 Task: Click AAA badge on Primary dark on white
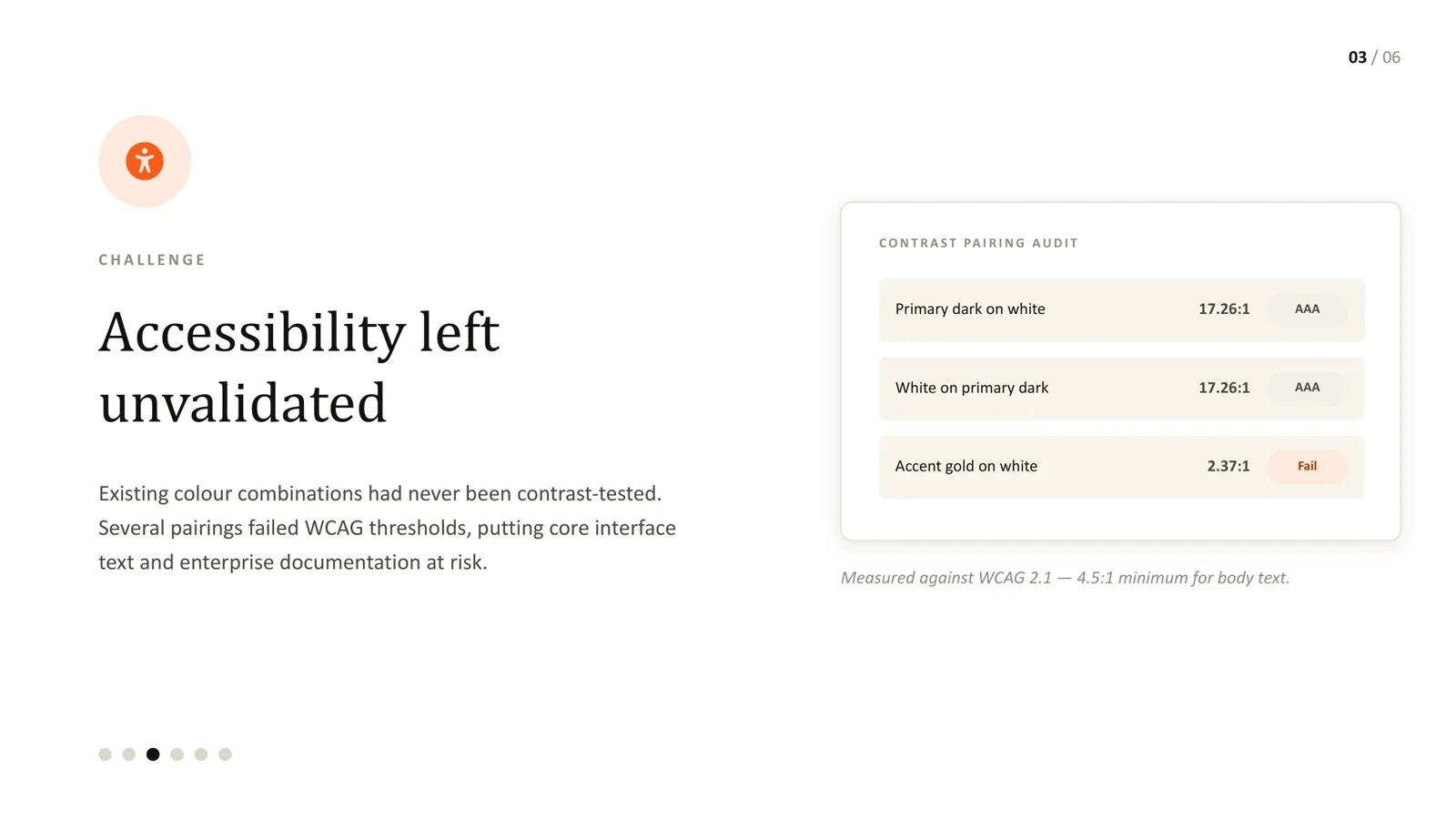pos(1307,309)
